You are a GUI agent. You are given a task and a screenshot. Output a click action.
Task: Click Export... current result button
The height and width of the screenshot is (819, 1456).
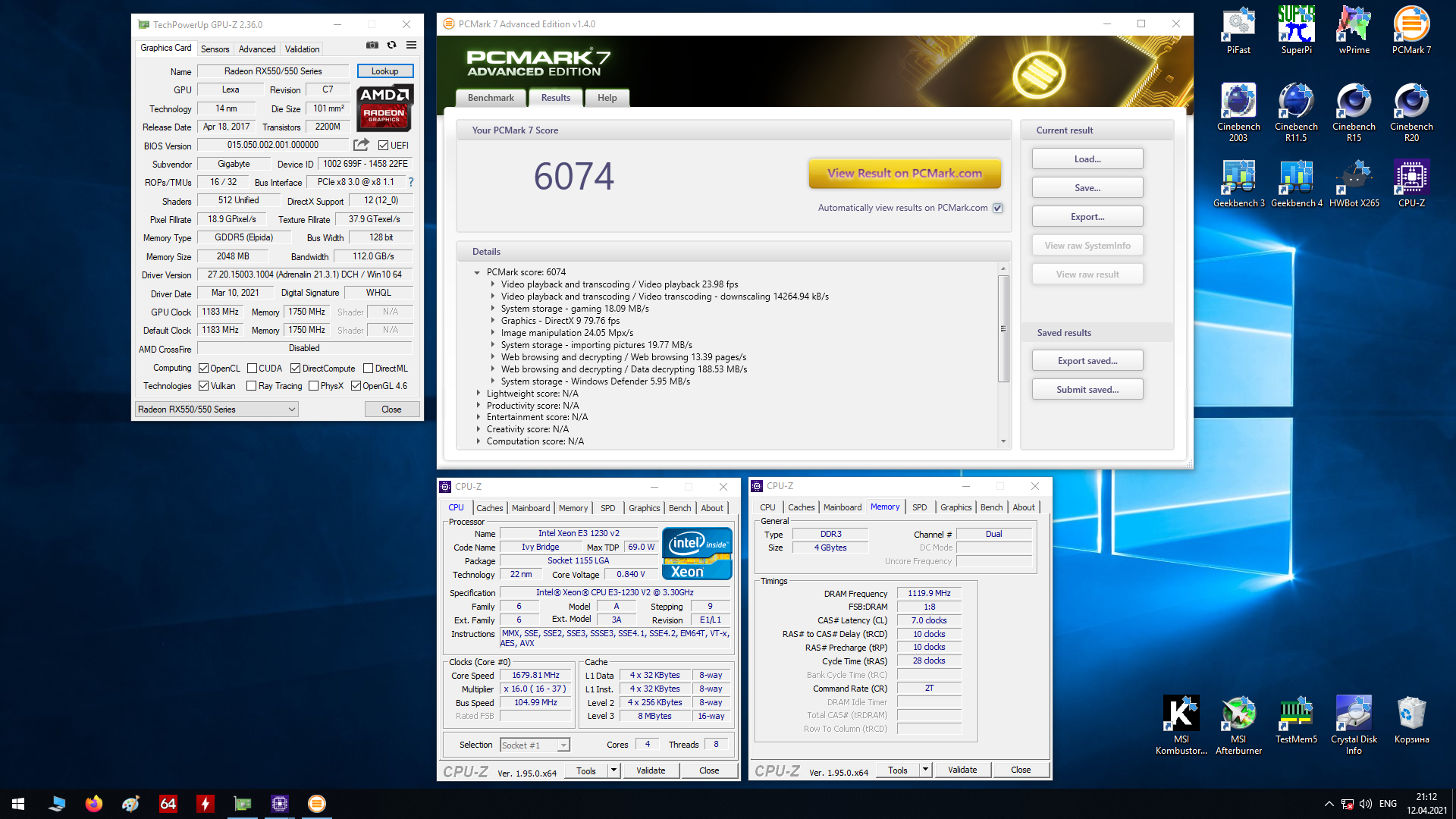click(x=1087, y=217)
